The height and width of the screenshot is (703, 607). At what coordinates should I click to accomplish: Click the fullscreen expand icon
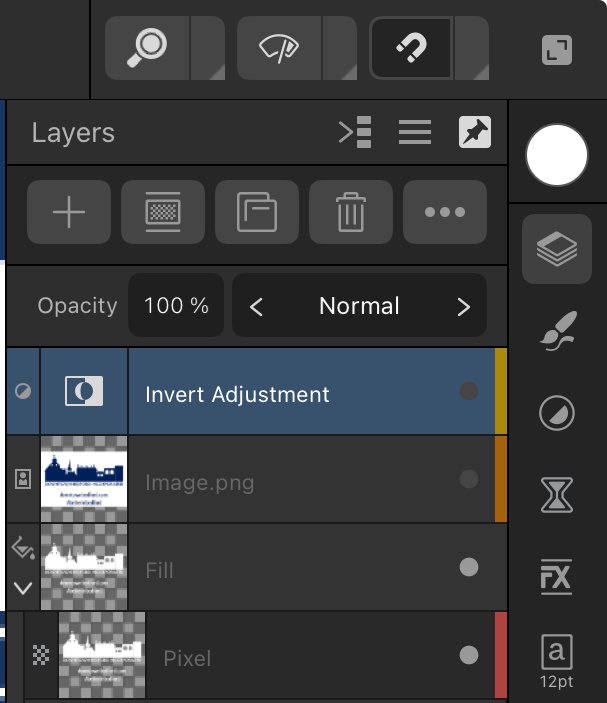(x=557, y=50)
